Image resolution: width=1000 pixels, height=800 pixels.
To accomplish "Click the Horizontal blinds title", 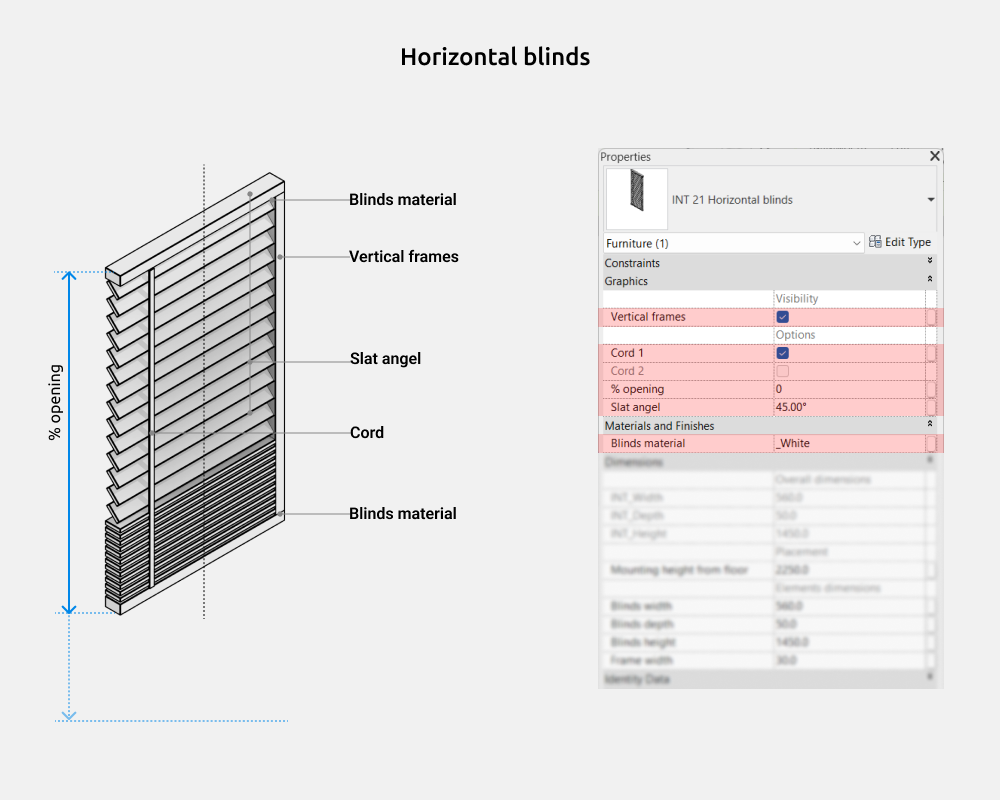I will [x=495, y=57].
